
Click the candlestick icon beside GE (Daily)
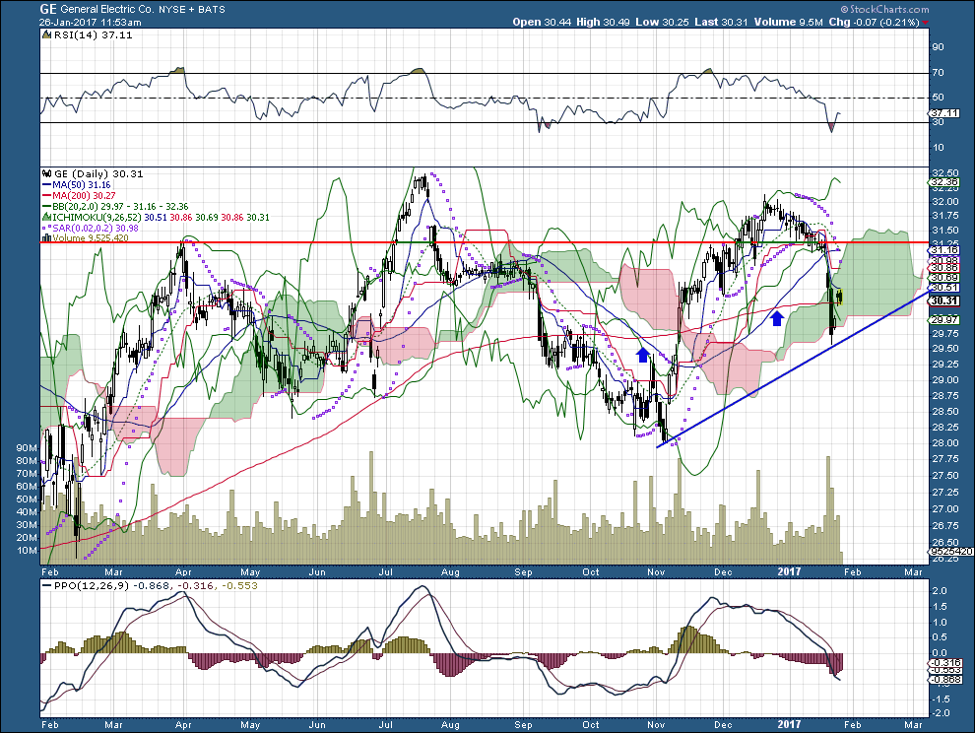pyautogui.click(x=46, y=174)
